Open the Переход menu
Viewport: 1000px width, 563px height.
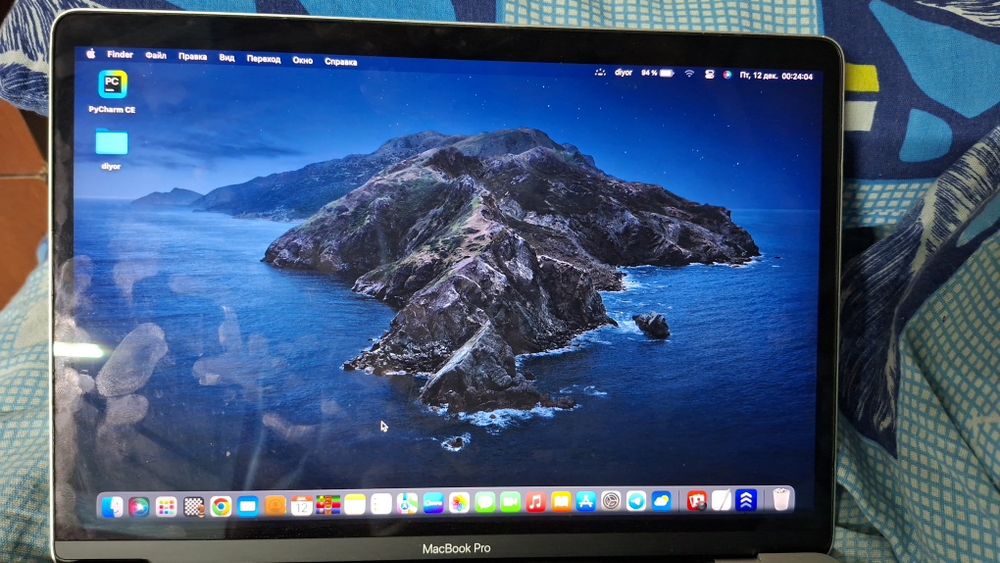[263, 59]
